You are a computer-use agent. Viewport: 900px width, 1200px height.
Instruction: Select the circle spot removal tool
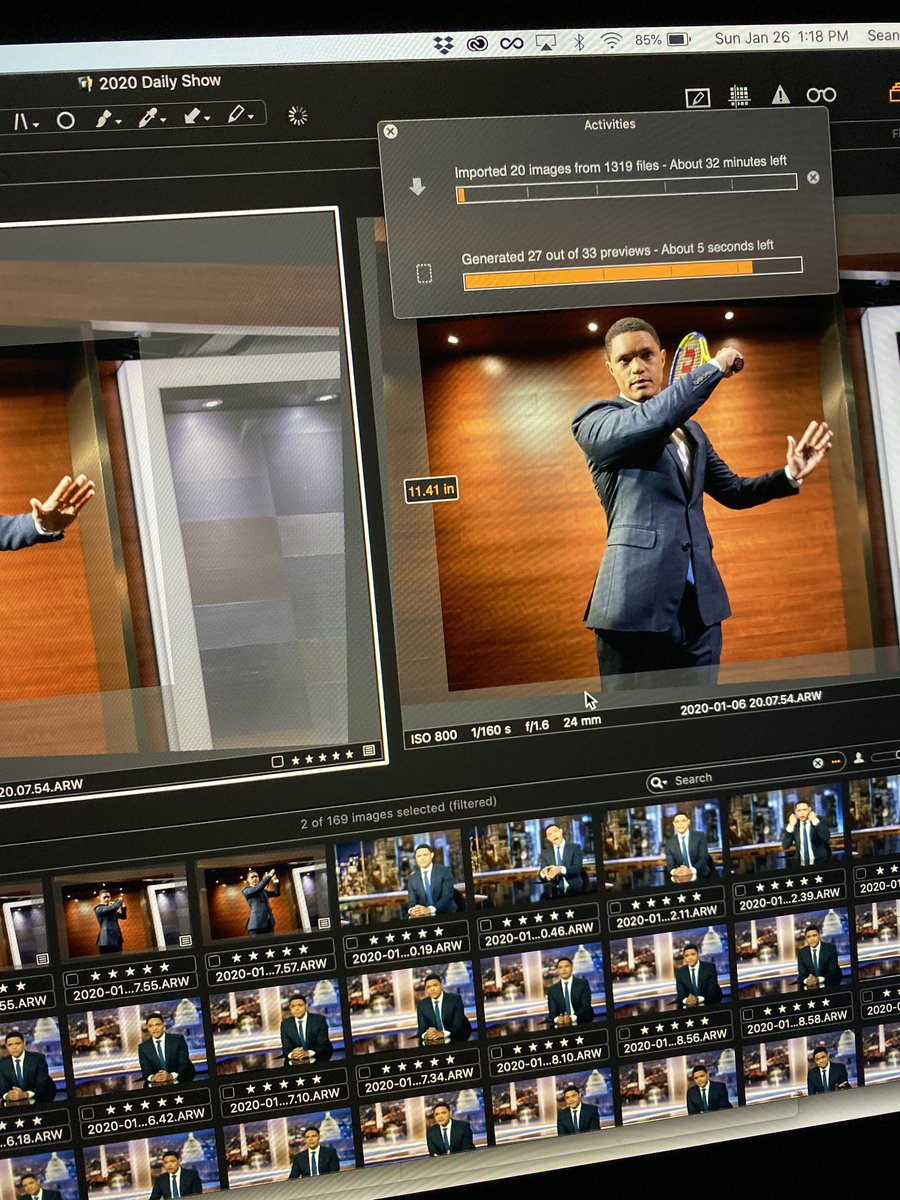tap(65, 120)
